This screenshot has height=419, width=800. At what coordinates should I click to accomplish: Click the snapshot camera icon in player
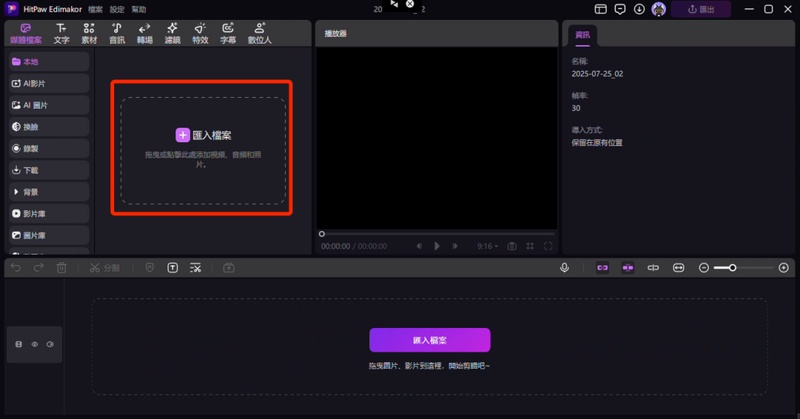(x=511, y=246)
